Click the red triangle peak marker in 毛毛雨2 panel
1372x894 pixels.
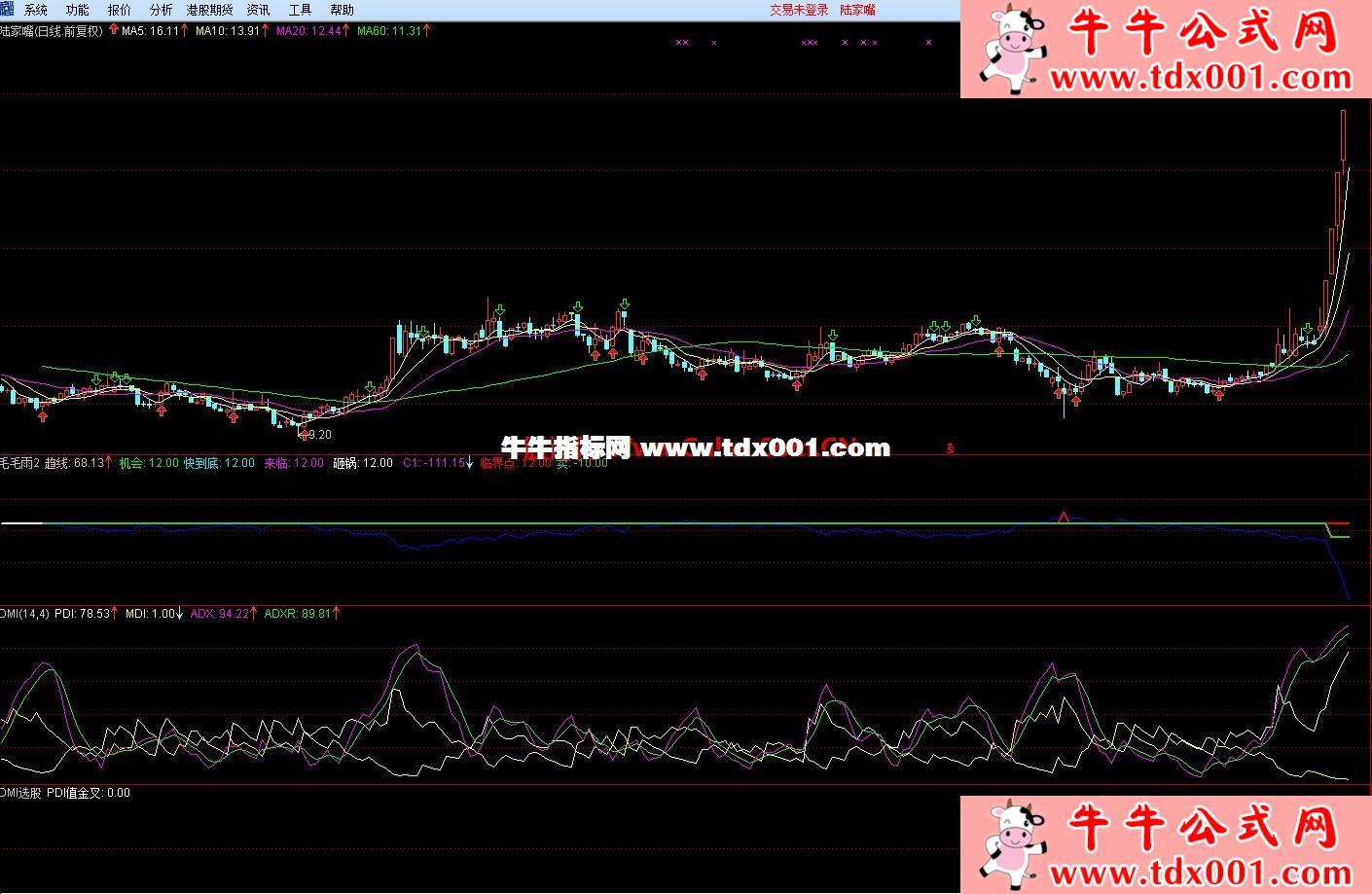(x=1064, y=516)
